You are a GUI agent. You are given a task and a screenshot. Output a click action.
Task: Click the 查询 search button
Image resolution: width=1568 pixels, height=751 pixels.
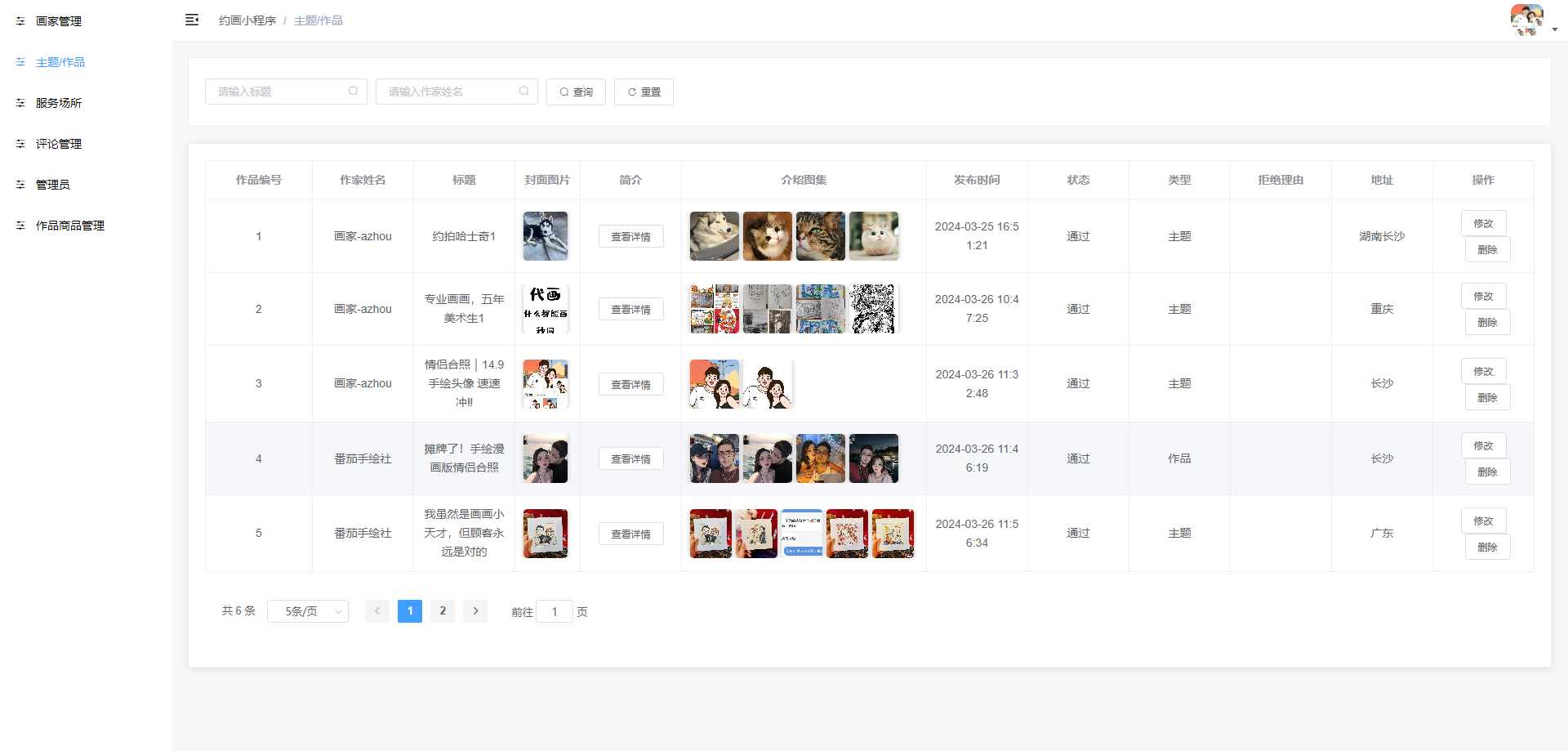point(576,92)
